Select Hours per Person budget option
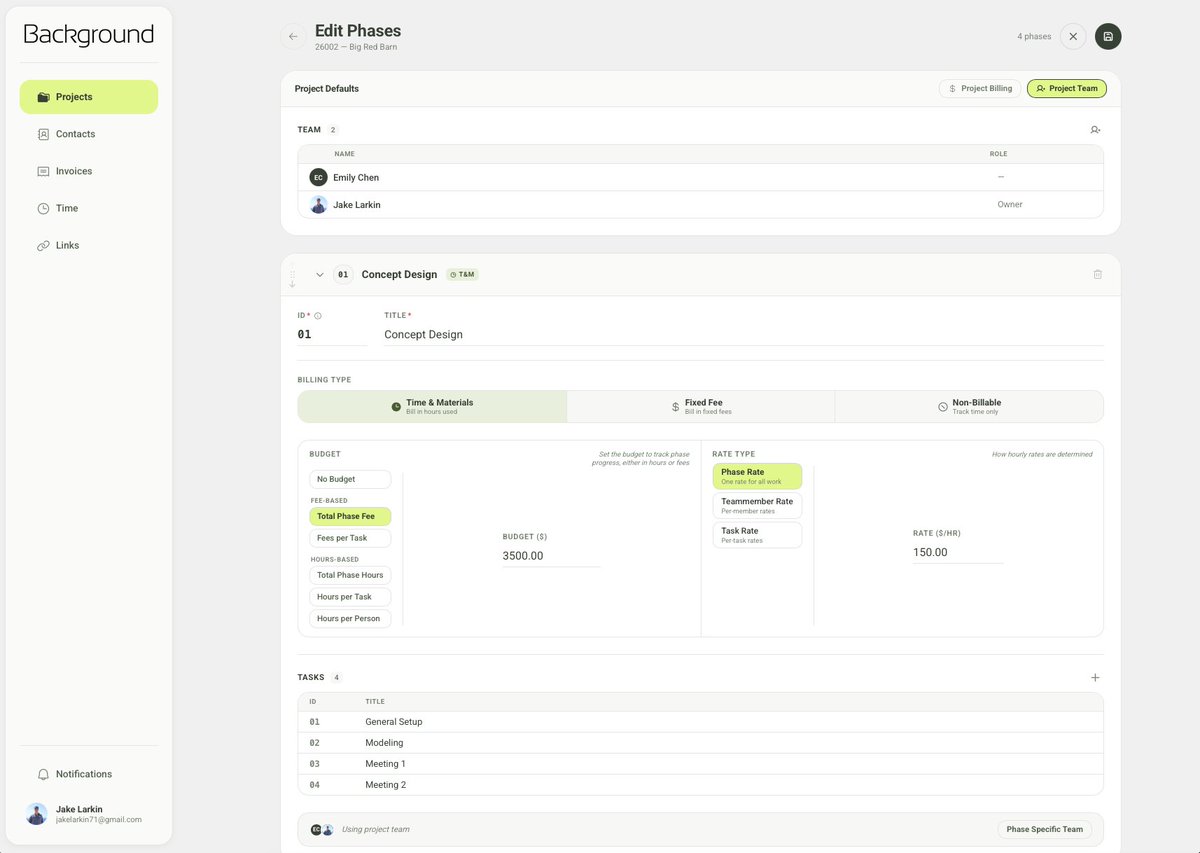 click(350, 618)
